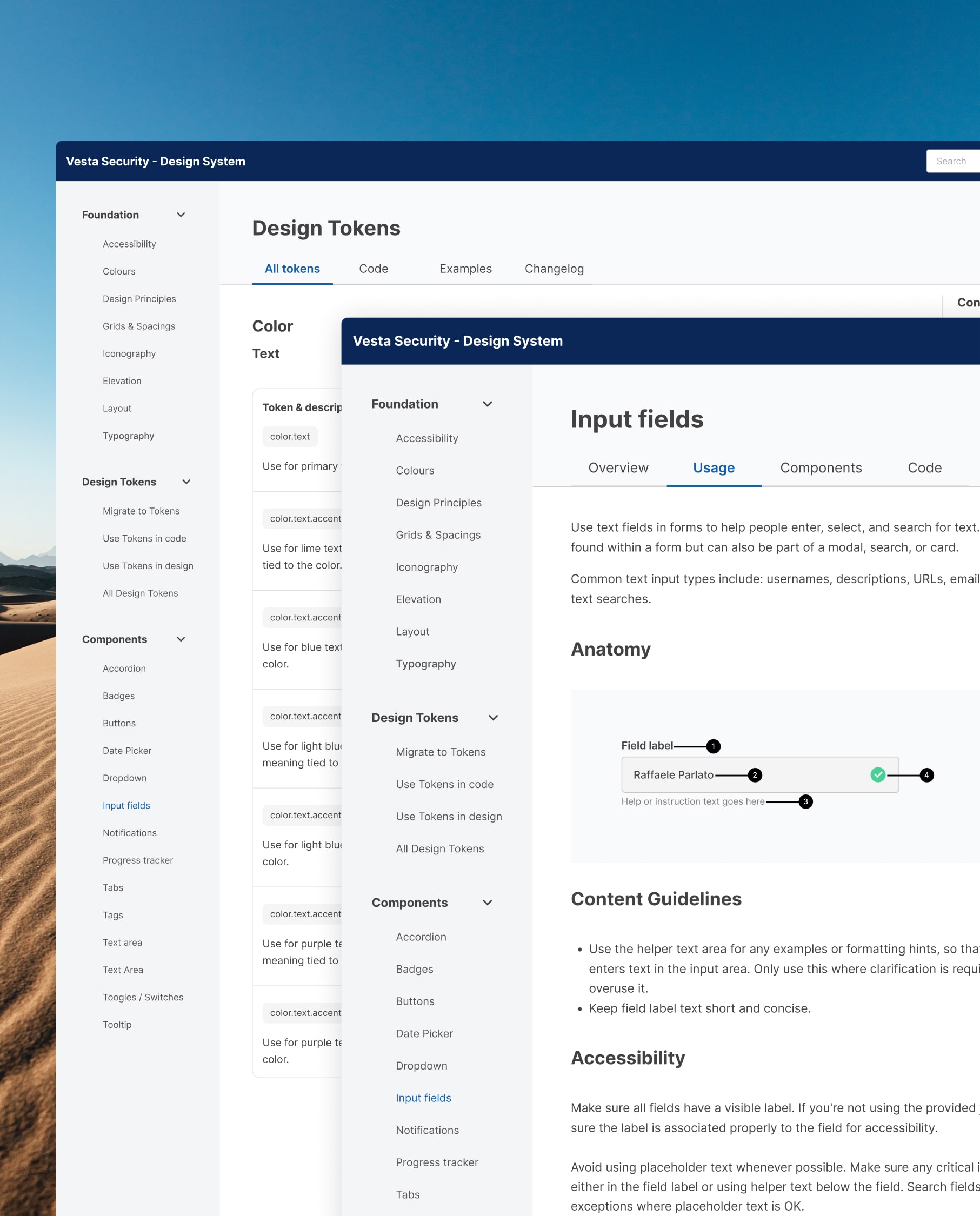
Task: Click anatomy marker number 3
Action: (805, 801)
